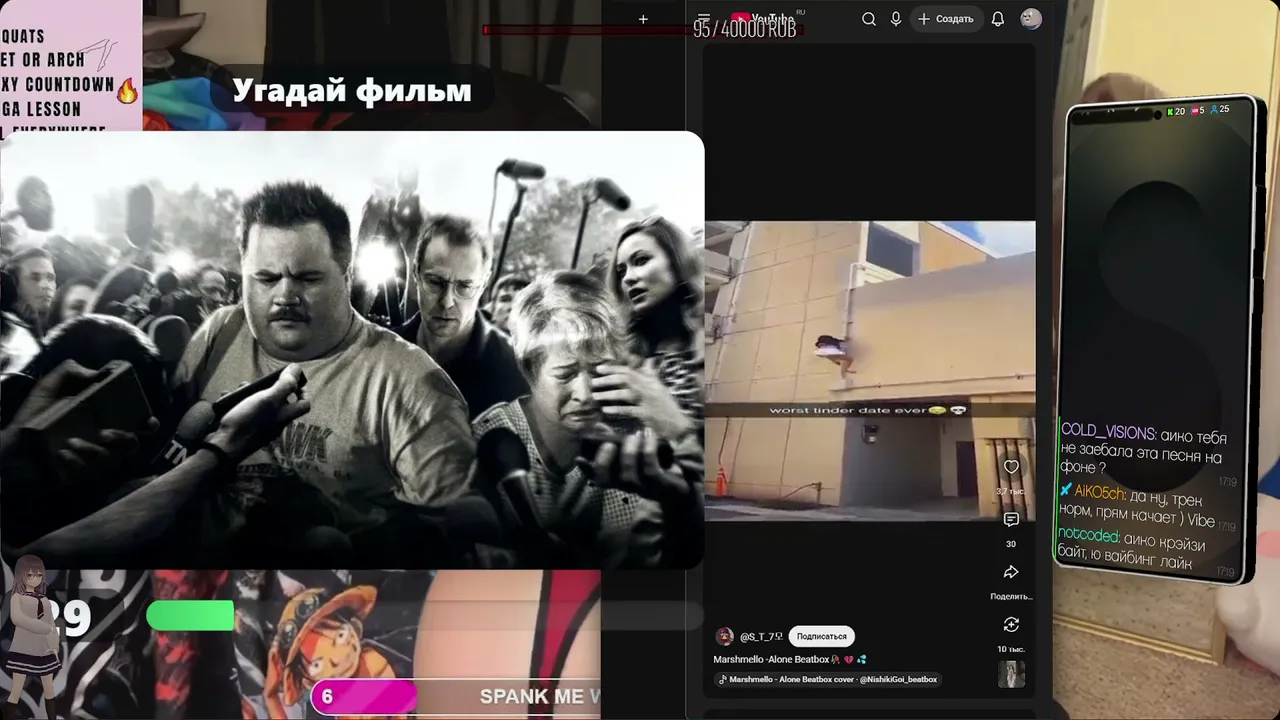Open the @S_T_7 channel name link
Screen dimensions: 1280x720
coord(761,636)
